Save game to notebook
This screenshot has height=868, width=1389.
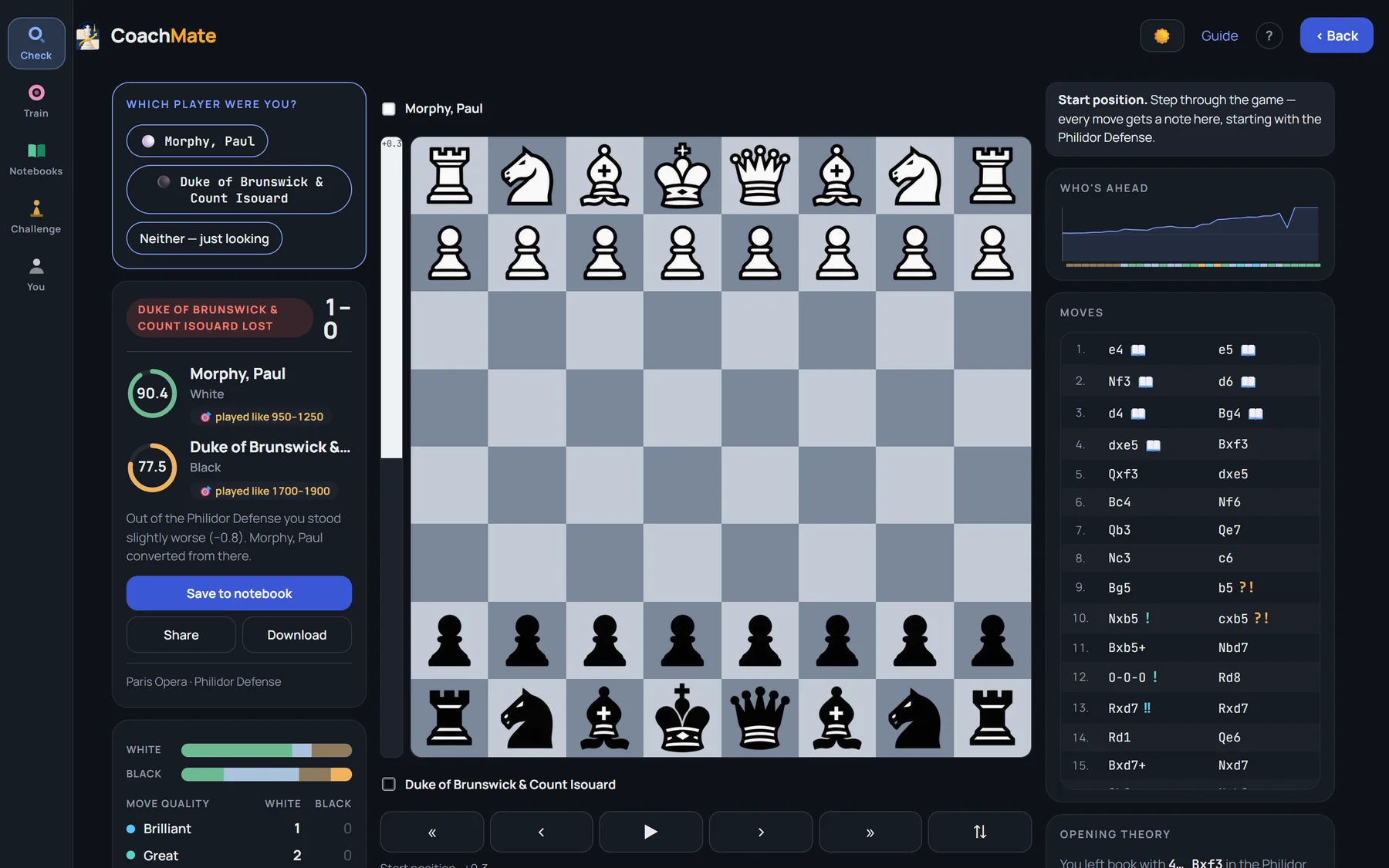pos(239,593)
